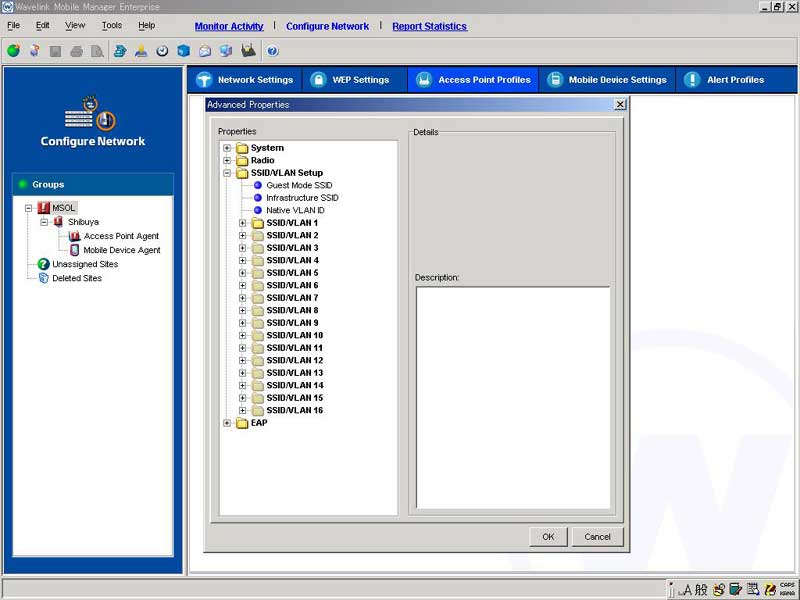Click the Cancel button
This screenshot has width=800, height=600.
tap(597, 537)
